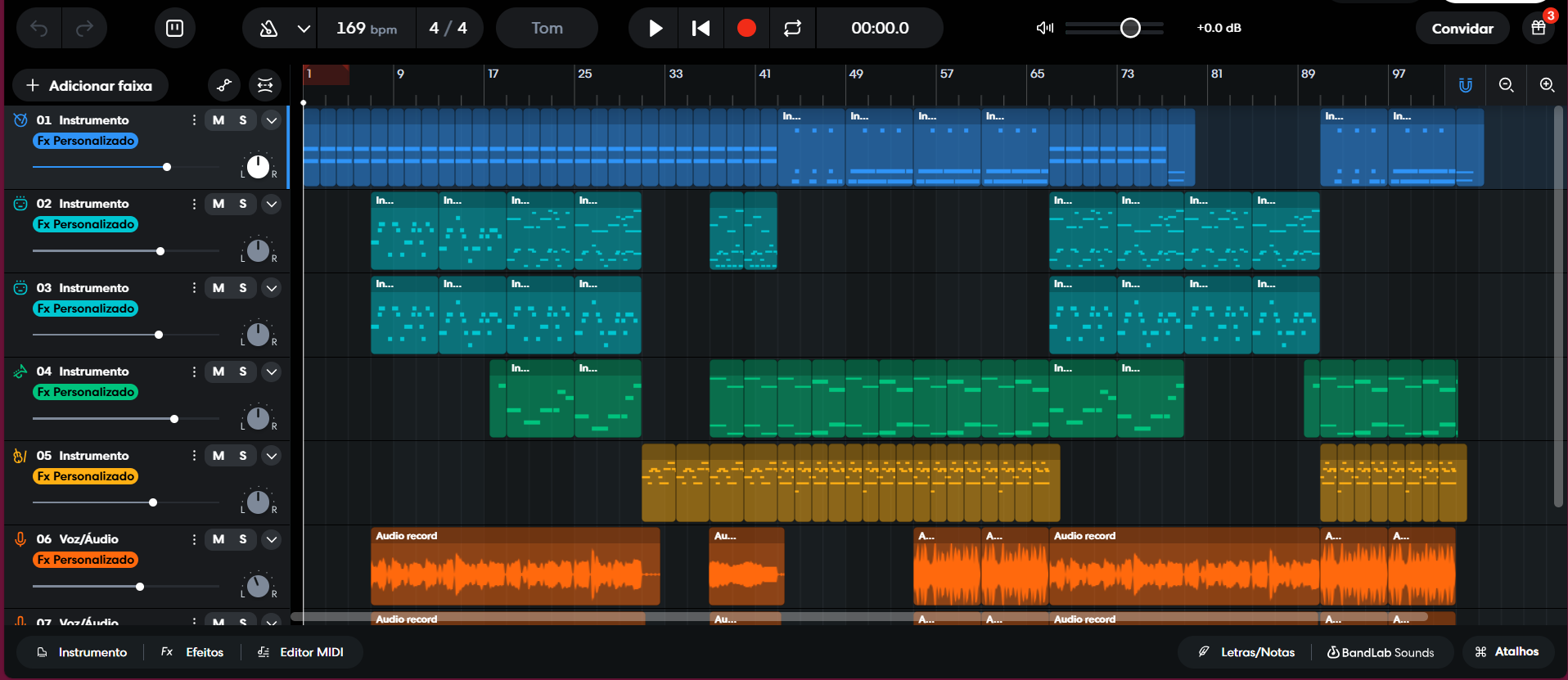Open the panel layout icon in top bar
The height and width of the screenshot is (680, 1568).
(174, 29)
